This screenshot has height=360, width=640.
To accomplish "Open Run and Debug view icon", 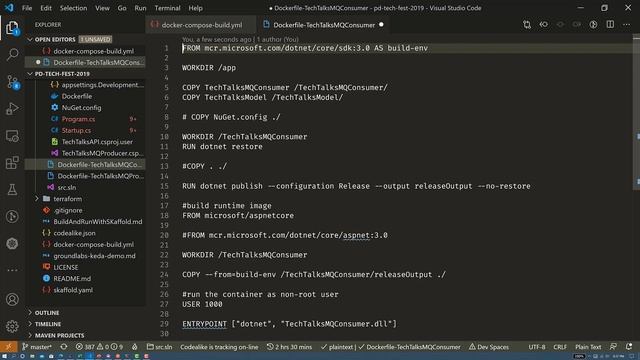I will pos(12,109).
